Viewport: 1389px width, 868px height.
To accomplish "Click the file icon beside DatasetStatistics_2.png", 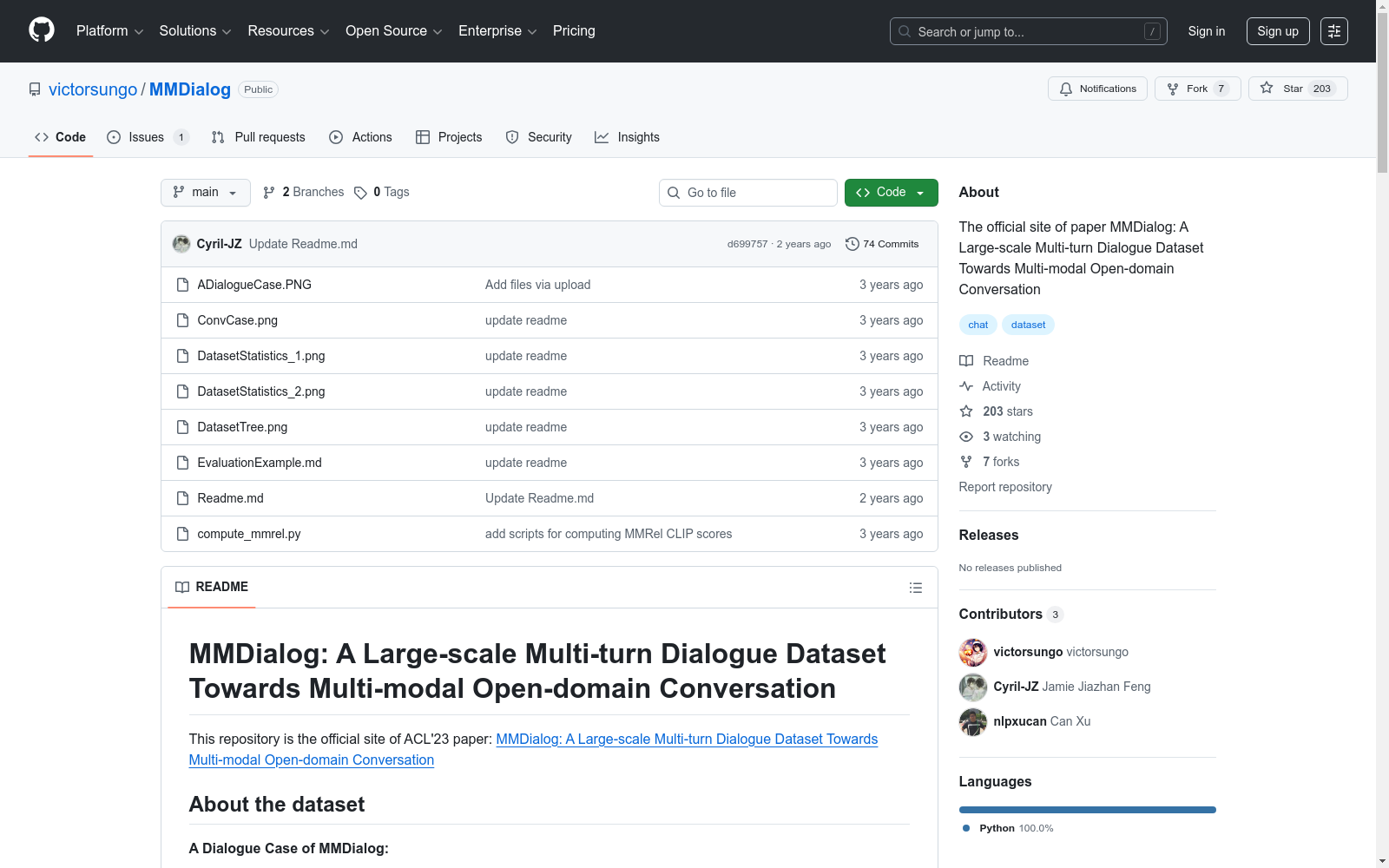I will point(182,391).
